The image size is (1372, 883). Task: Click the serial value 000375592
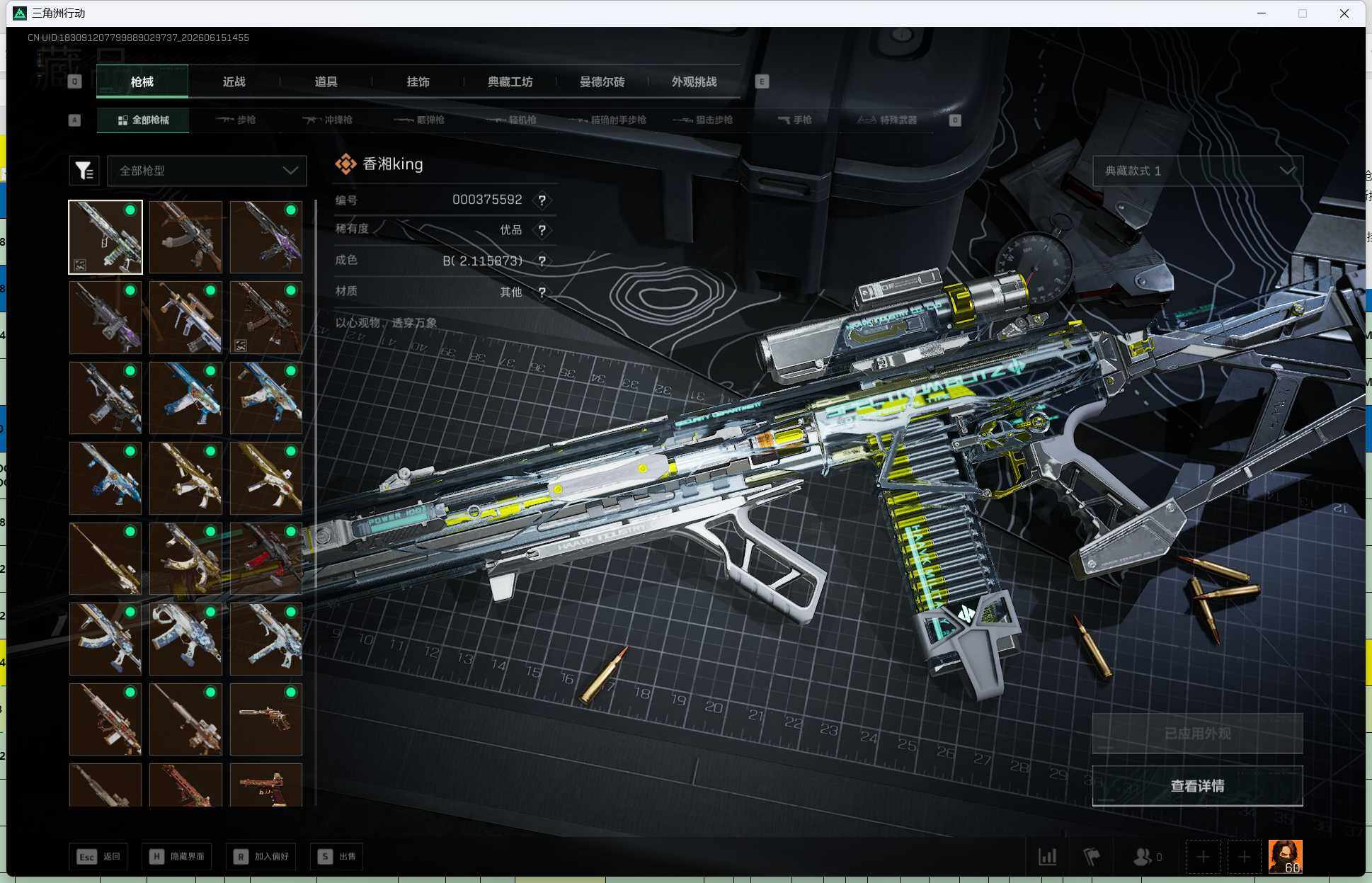point(487,200)
